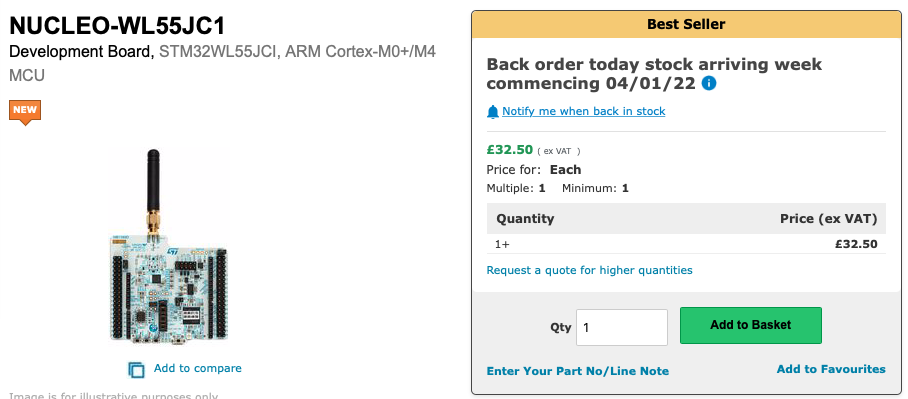Open the NUCLEO board product image
The width and height of the screenshot is (908, 399).
coord(169,246)
